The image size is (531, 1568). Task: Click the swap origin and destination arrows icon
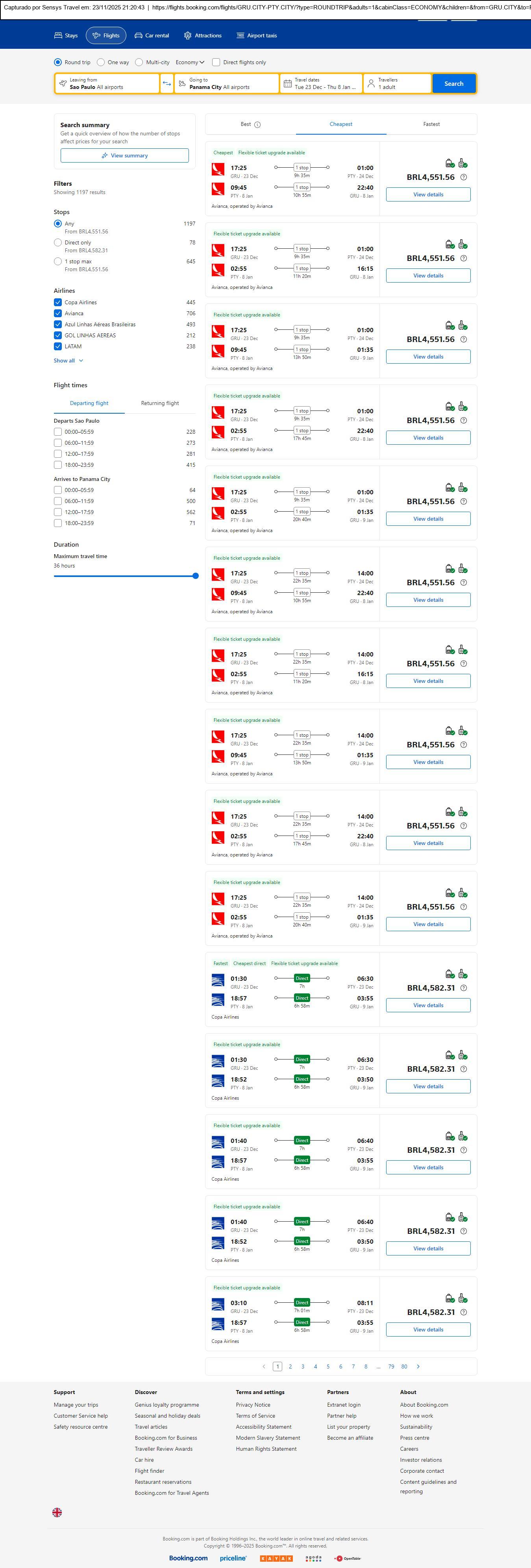coord(167,83)
